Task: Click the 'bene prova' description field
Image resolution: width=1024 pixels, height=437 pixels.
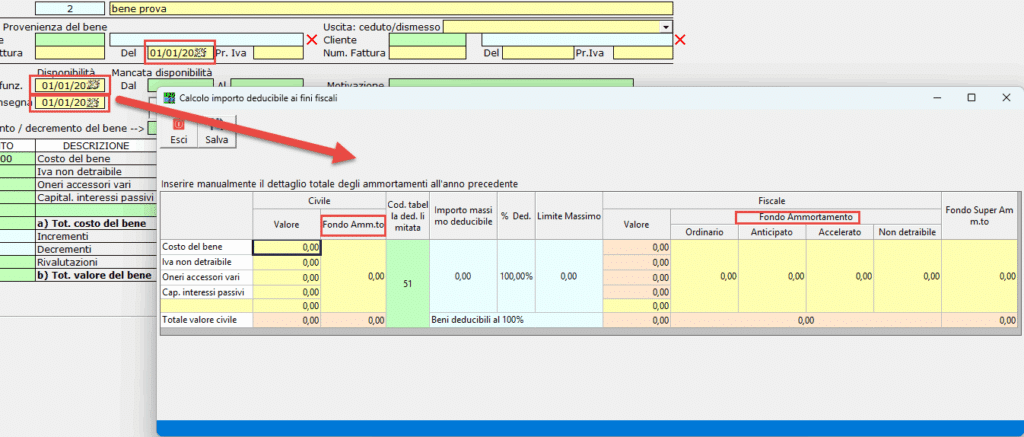Action: click(x=390, y=8)
